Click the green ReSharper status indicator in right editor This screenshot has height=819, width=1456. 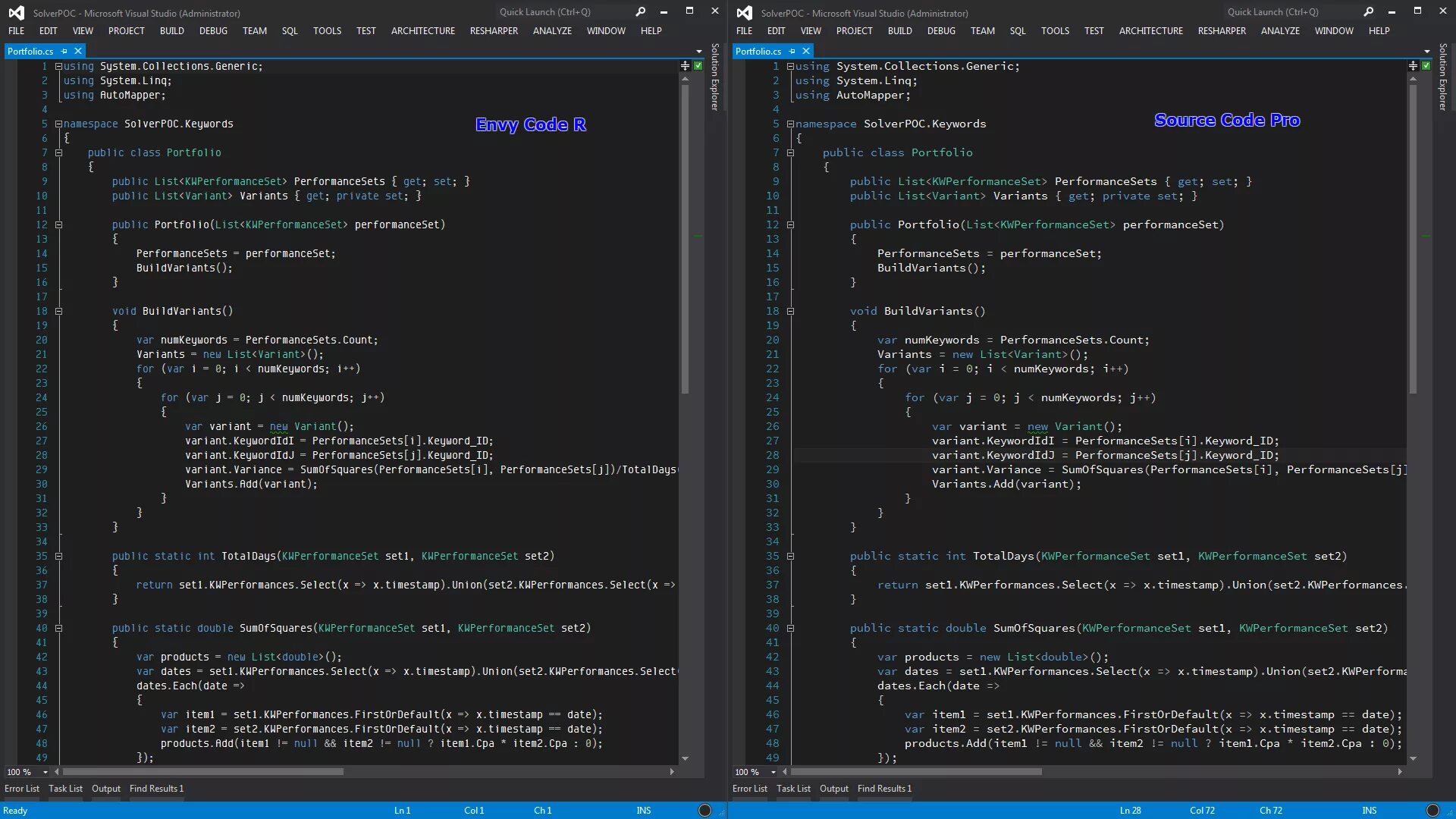tap(1426, 66)
